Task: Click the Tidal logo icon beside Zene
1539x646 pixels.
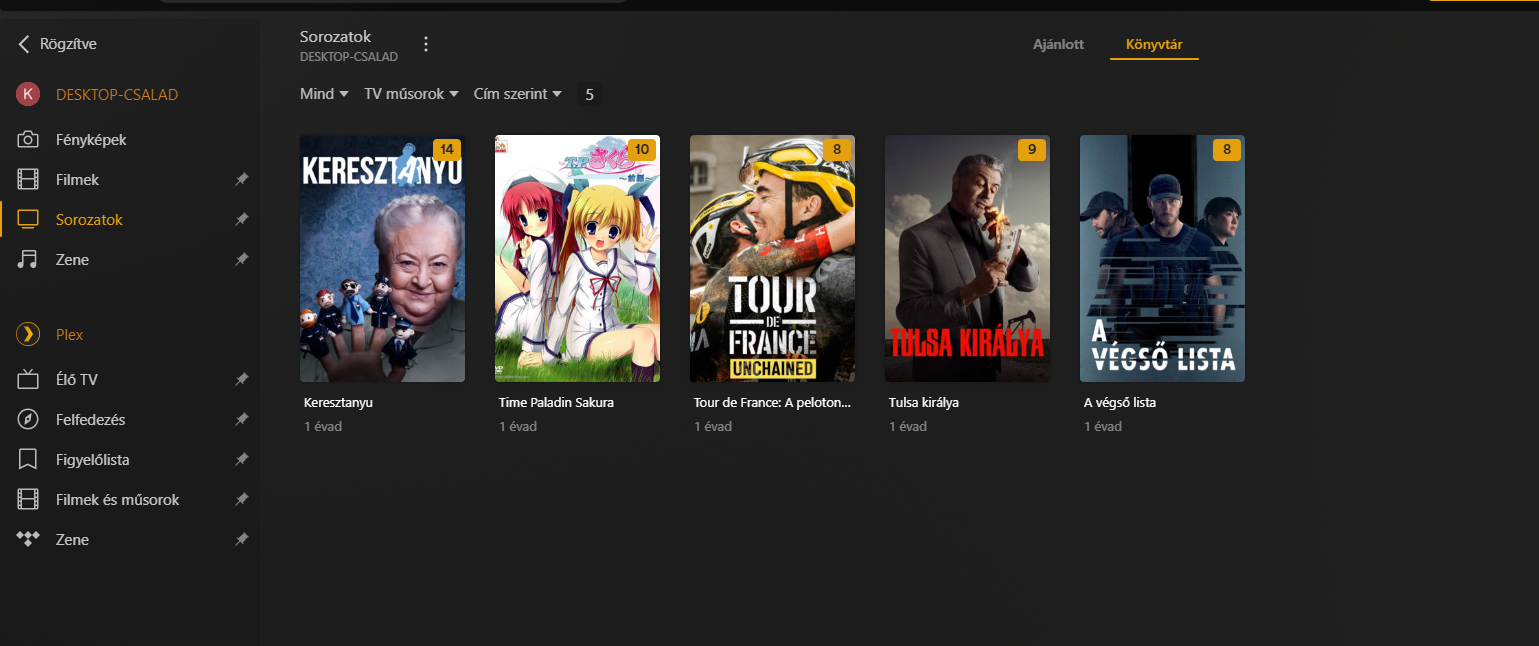Action: (x=28, y=540)
